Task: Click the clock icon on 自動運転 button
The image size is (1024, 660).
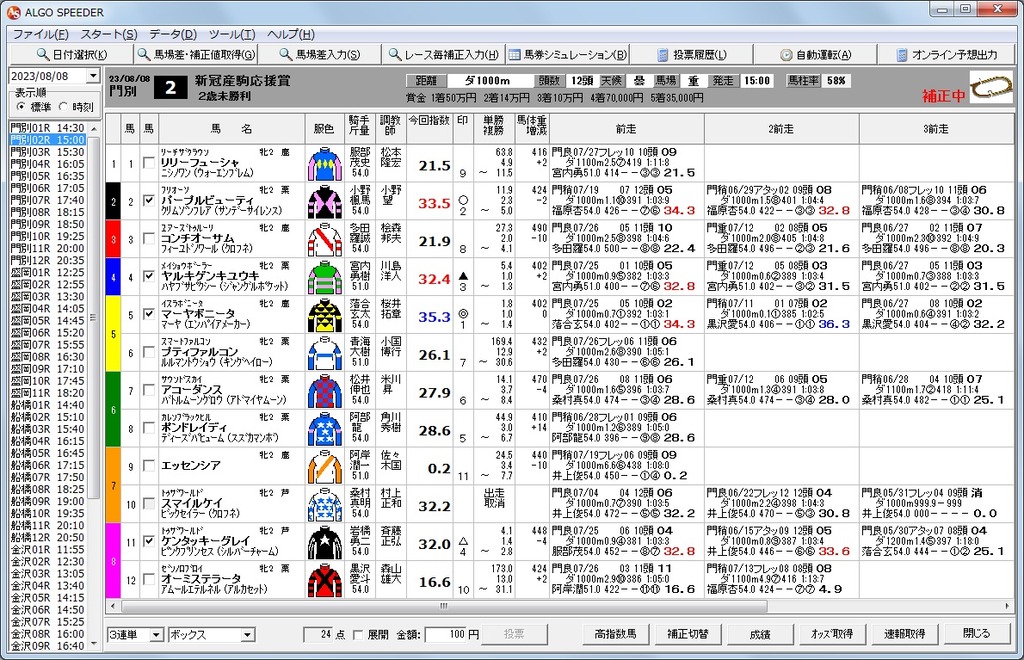Action: [786, 55]
